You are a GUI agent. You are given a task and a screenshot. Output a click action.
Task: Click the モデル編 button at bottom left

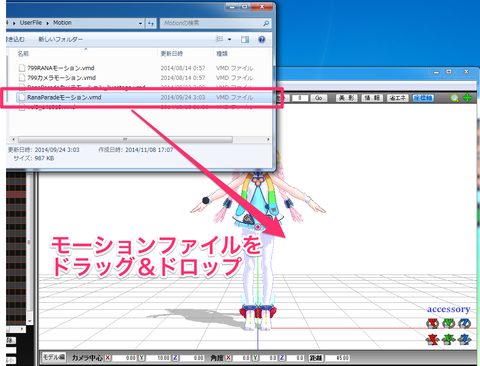tap(54, 357)
